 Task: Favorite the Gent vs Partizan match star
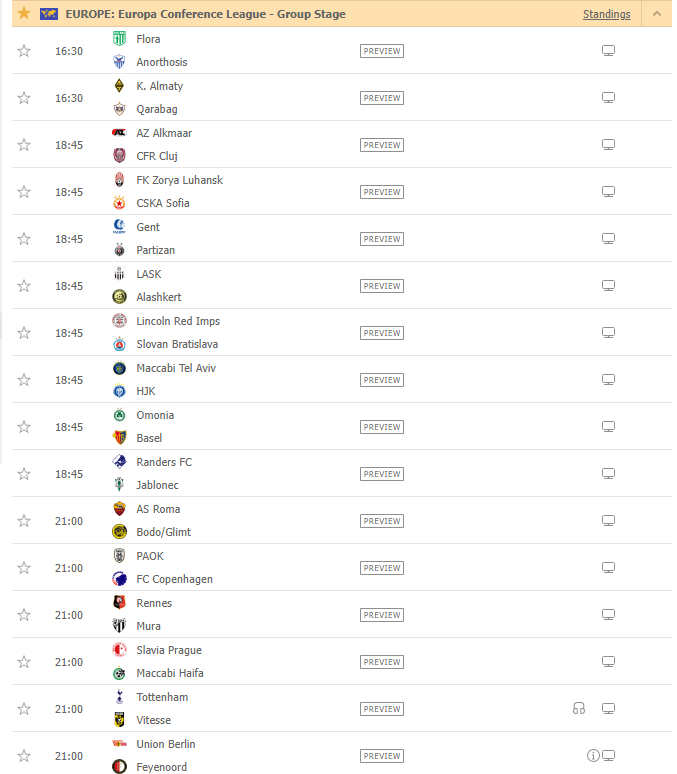(x=24, y=239)
